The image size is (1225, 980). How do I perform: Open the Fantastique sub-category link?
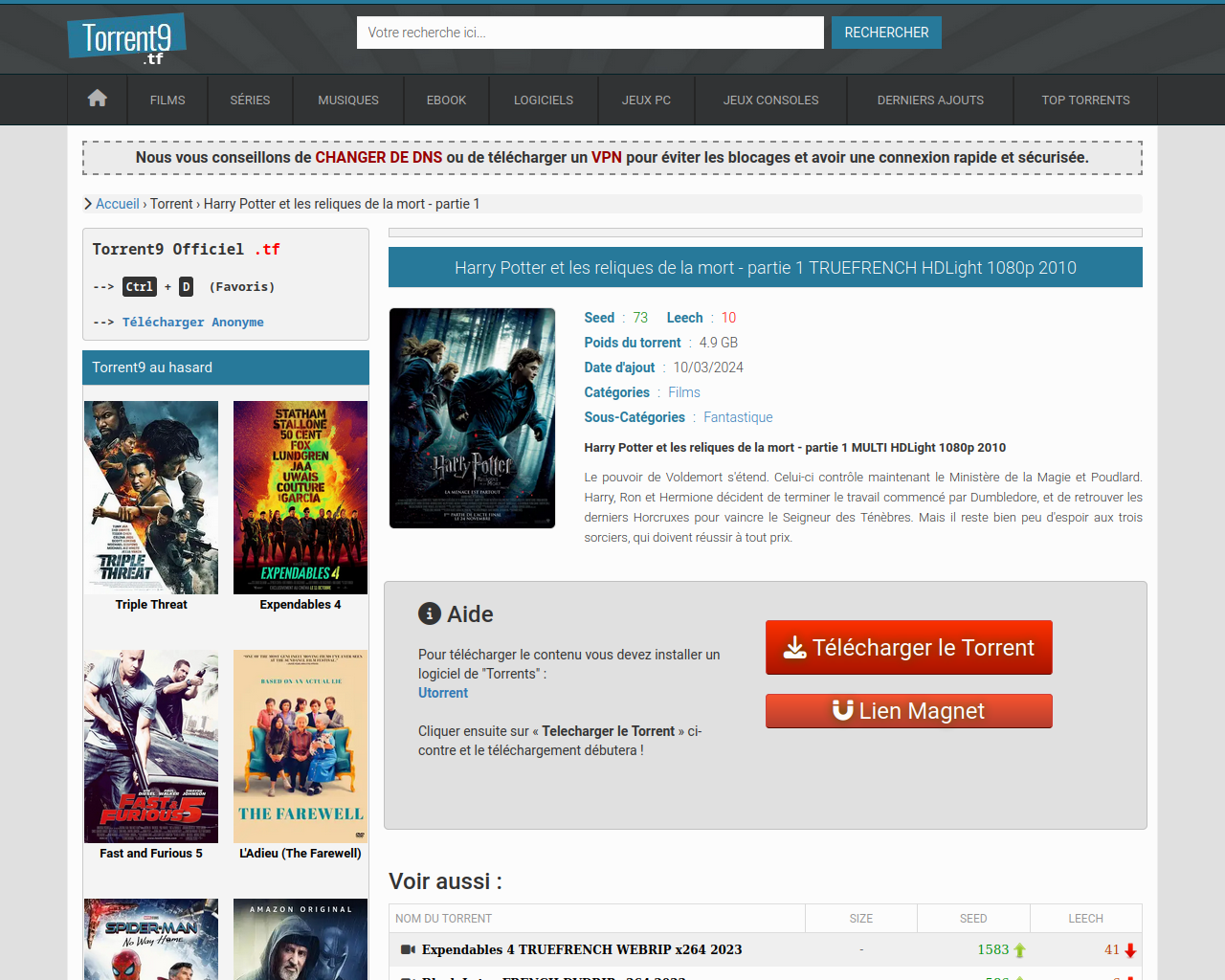[x=738, y=417]
